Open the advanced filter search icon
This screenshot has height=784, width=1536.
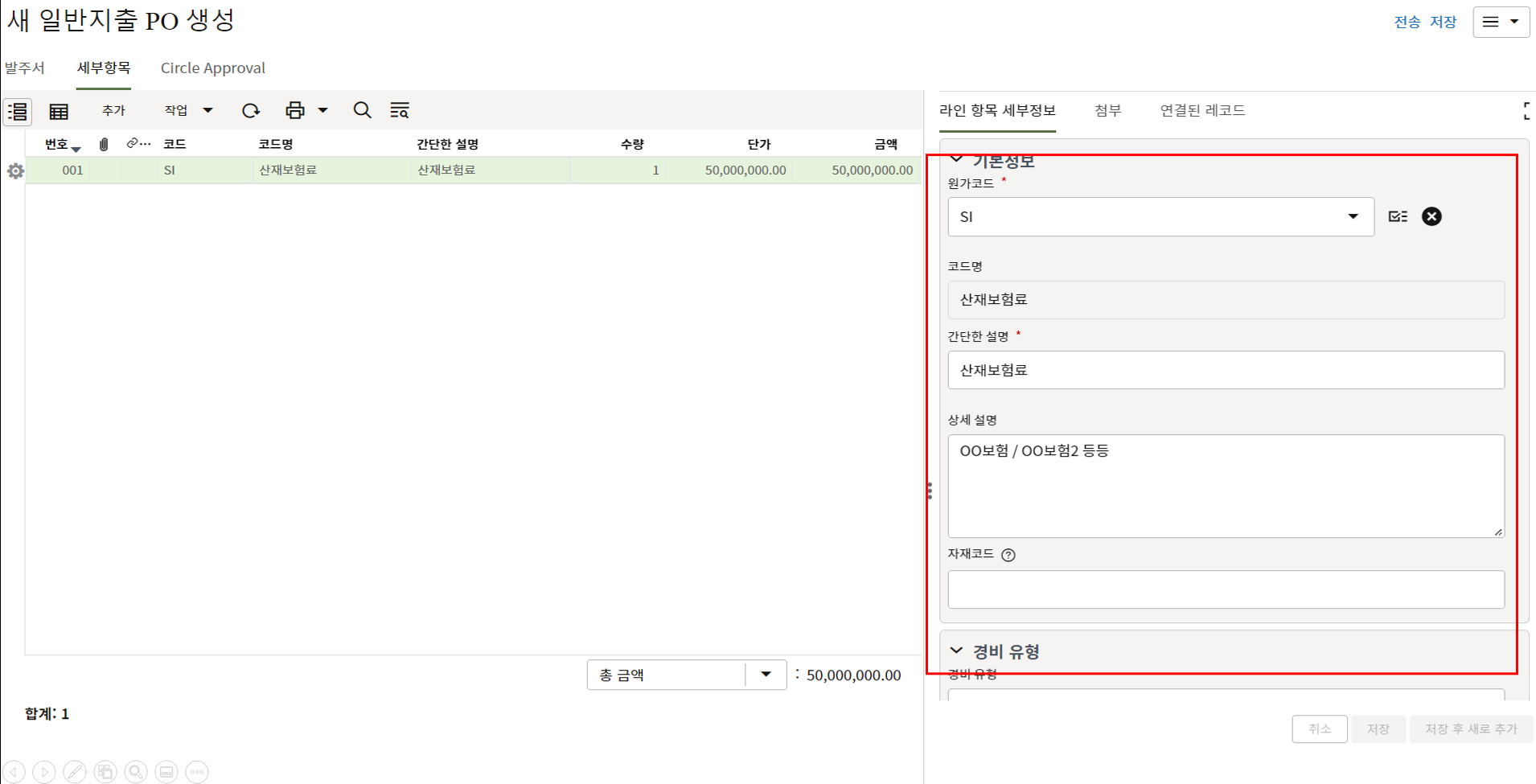click(x=400, y=111)
